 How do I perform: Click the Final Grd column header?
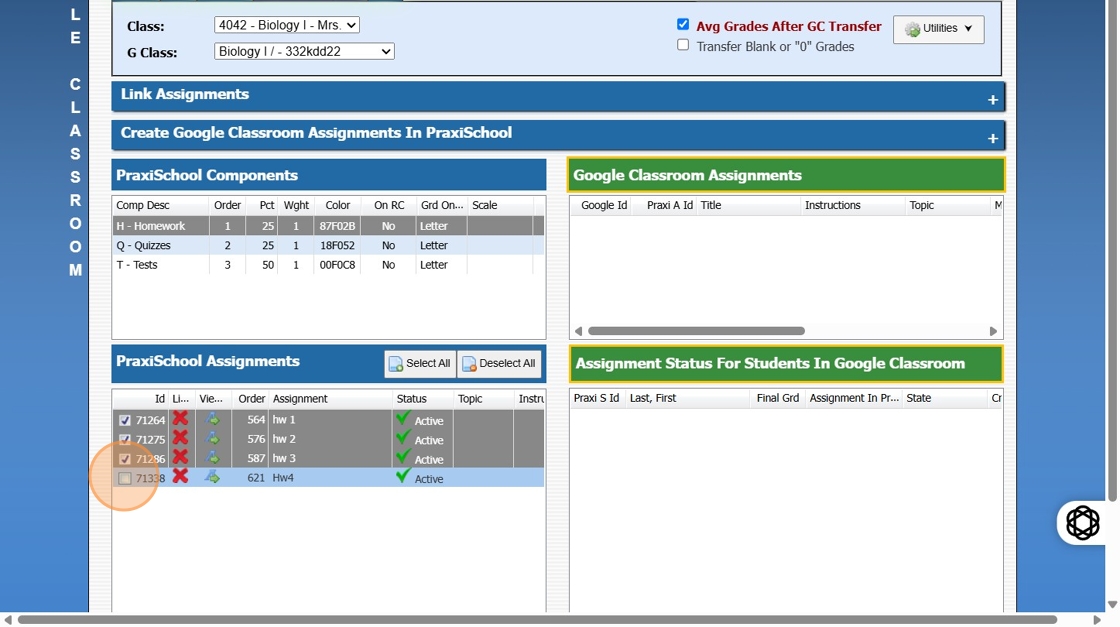[778, 398]
